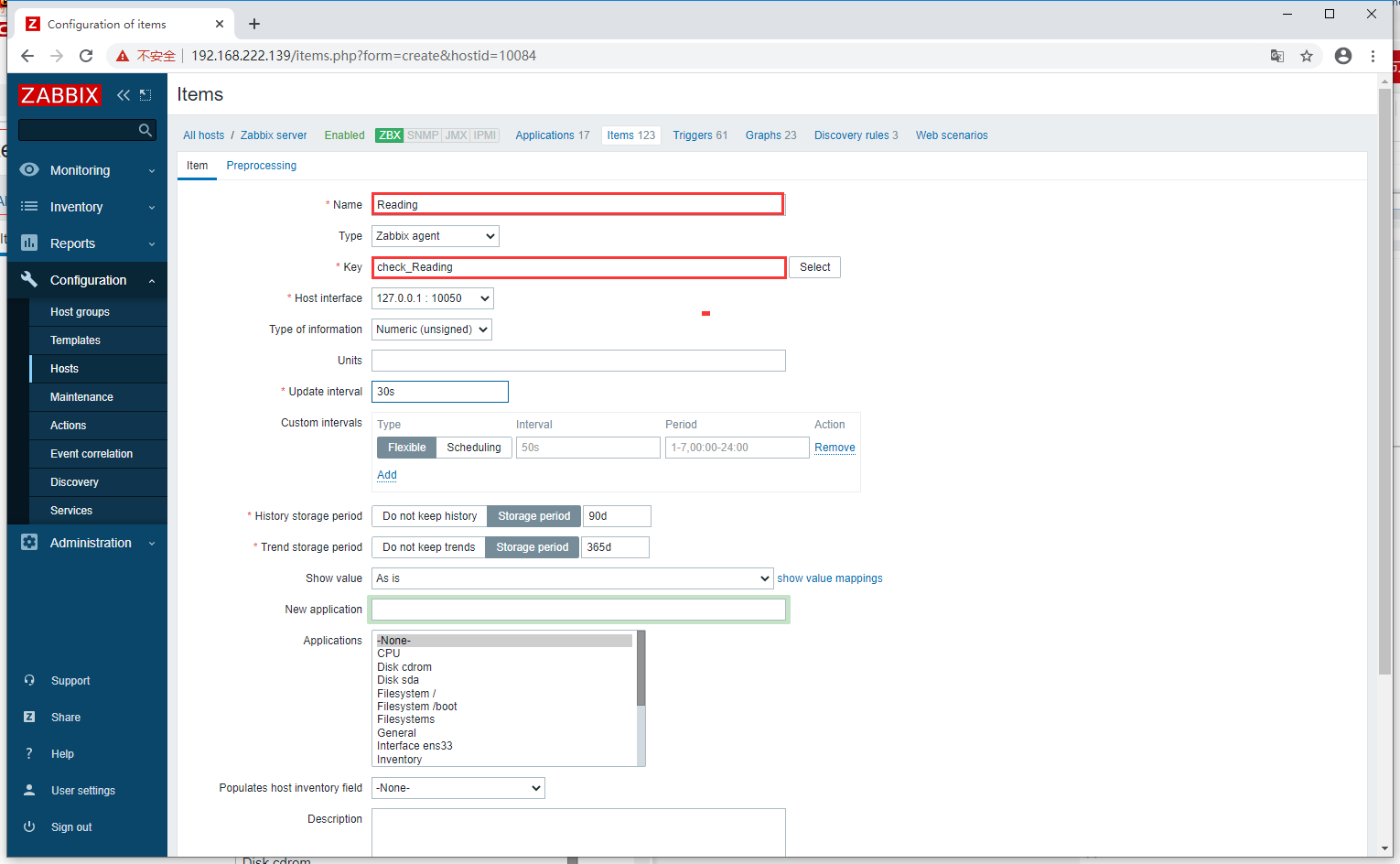Switch to the Preprocessing tab
This screenshot has width=1400, height=864.
pos(261,166)
